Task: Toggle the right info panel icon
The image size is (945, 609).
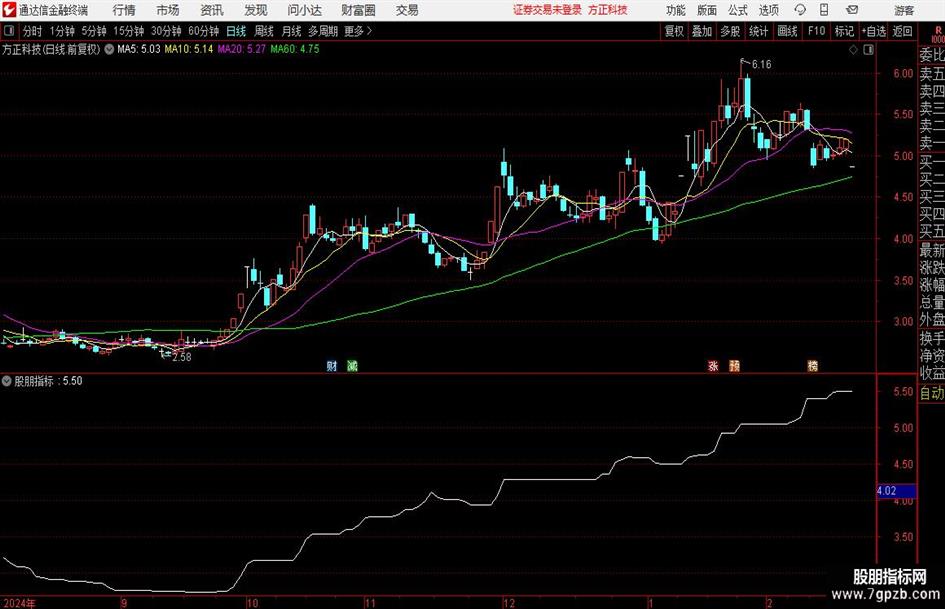Action: 868,49
